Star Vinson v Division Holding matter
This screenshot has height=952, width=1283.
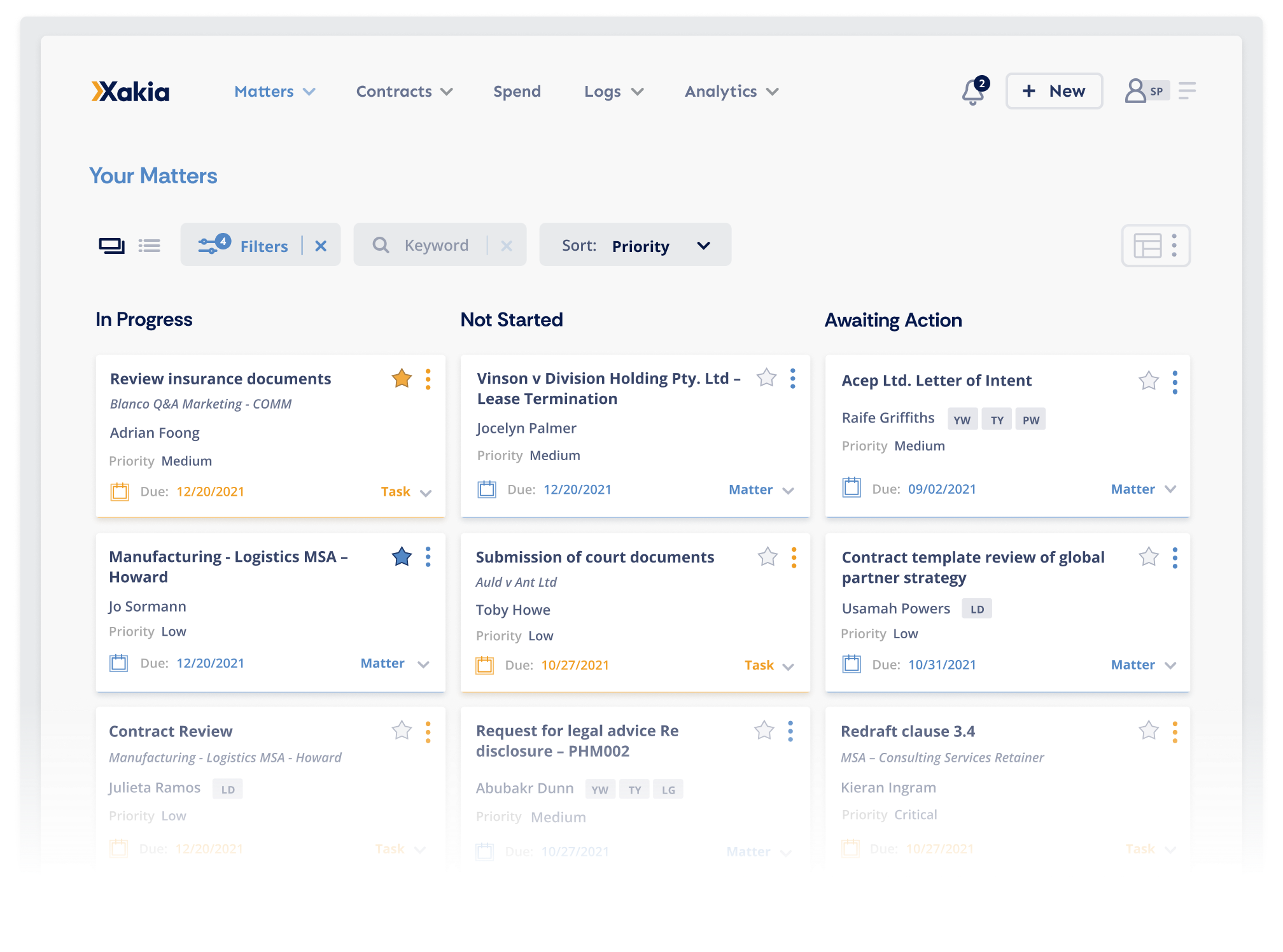pyautogui.click(x=766, y=378)
